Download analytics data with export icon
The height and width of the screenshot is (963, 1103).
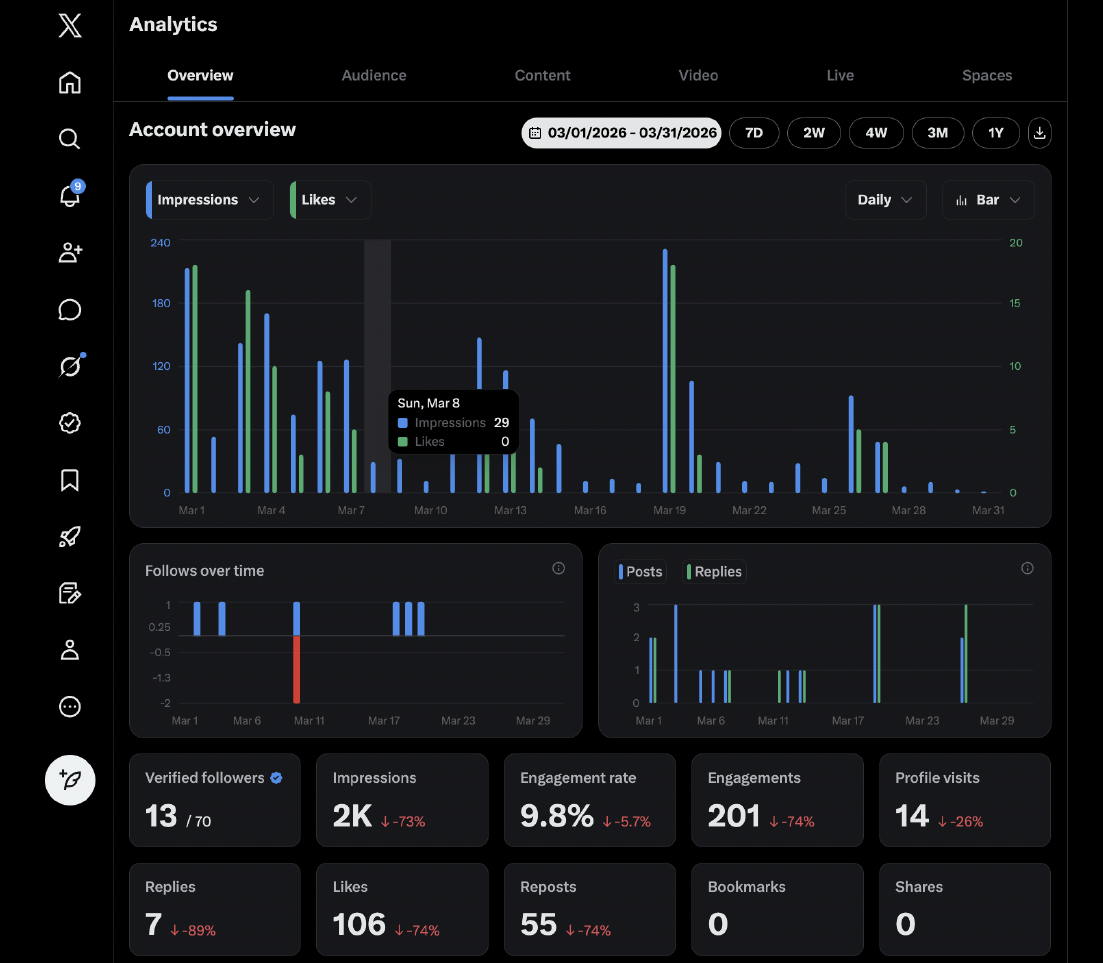(x=1040, y=133)
